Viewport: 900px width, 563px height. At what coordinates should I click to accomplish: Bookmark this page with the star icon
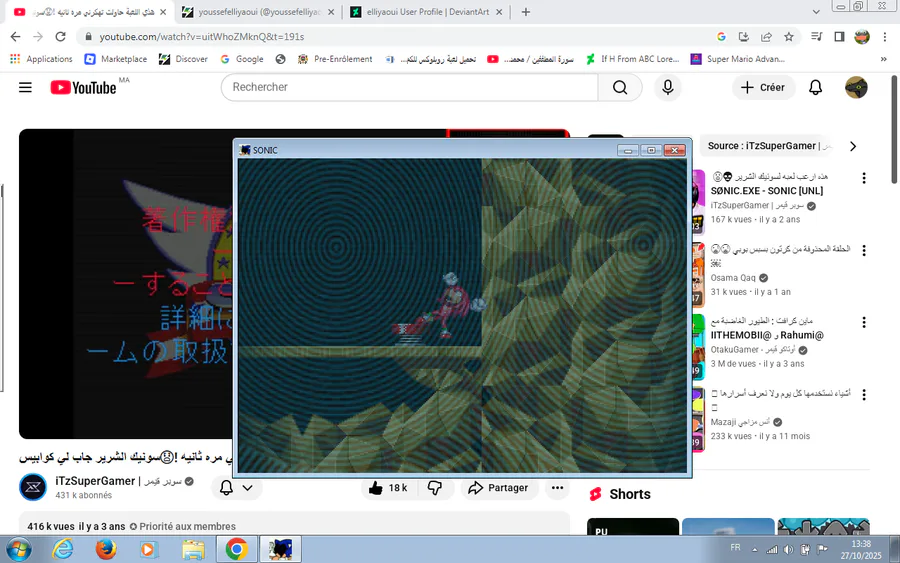click(789, 37)
